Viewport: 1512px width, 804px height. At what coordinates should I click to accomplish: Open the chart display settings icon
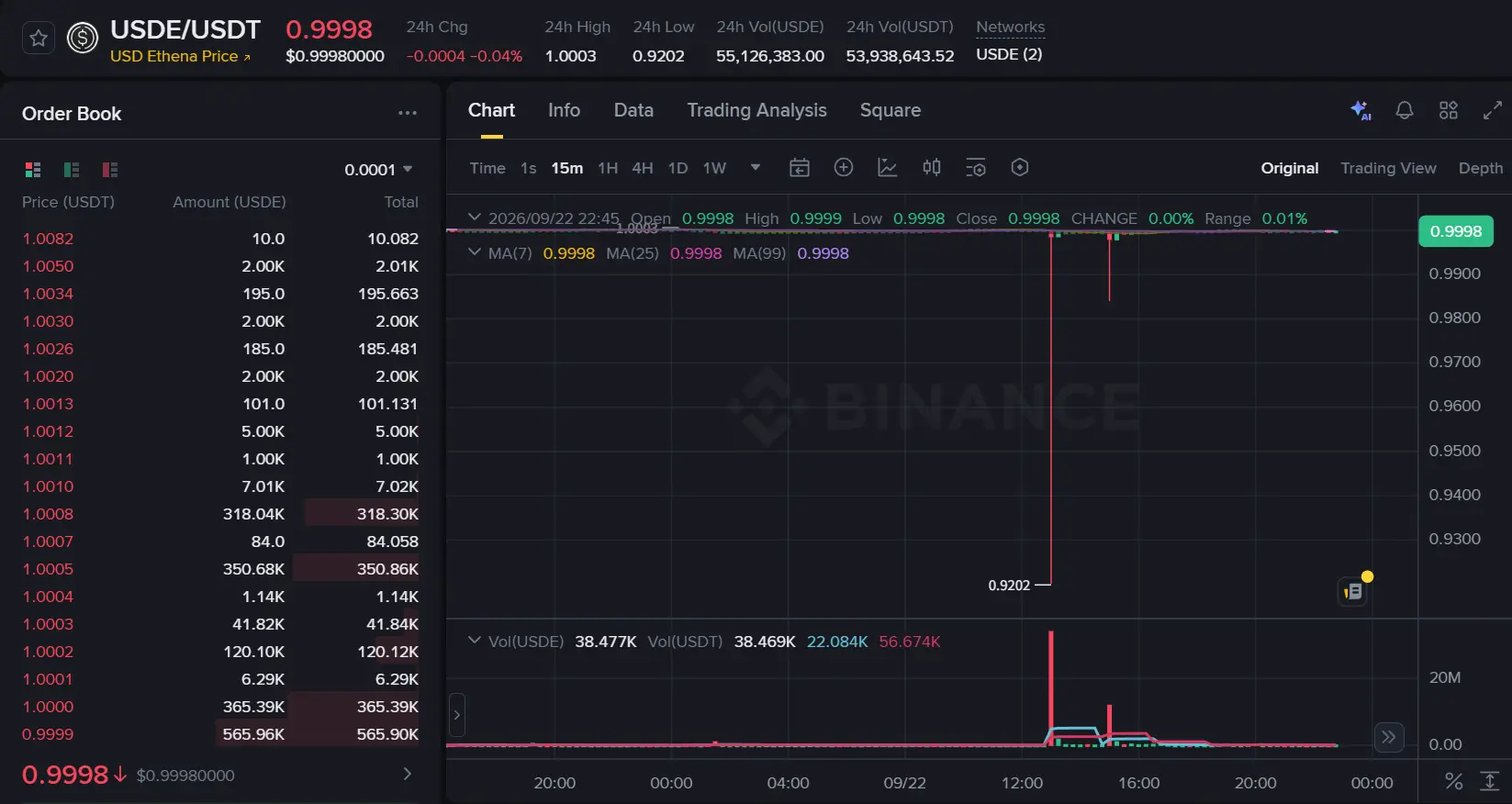click(976, 167)
